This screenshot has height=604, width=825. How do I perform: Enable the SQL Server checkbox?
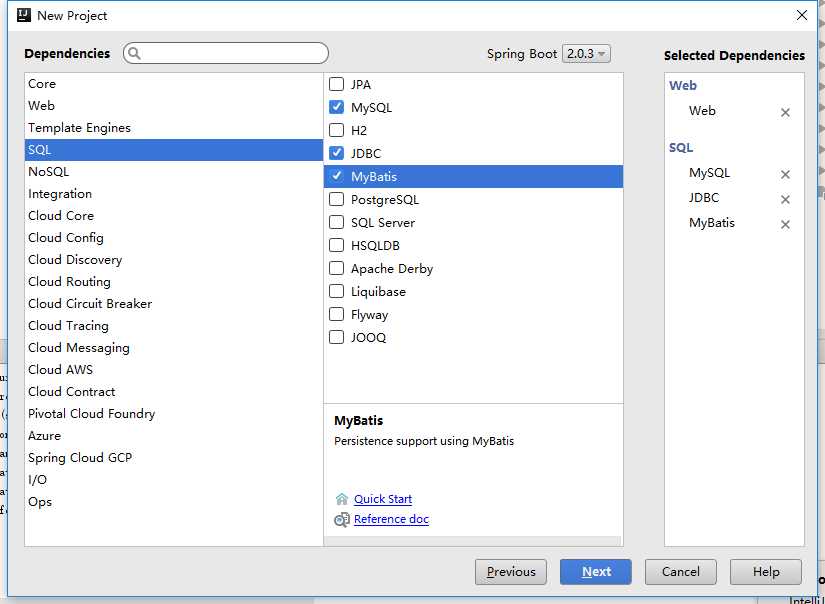tap(336, 223)
